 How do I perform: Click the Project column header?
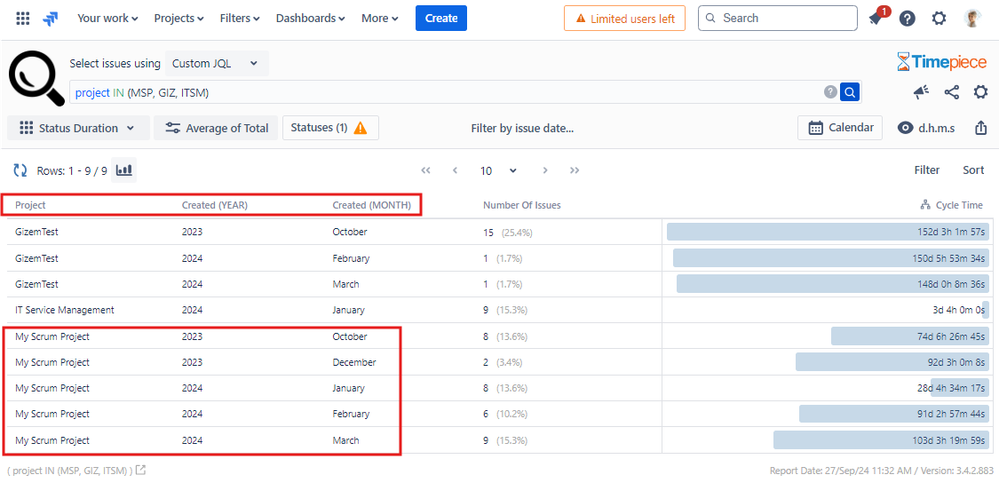(x=31, y=205)
